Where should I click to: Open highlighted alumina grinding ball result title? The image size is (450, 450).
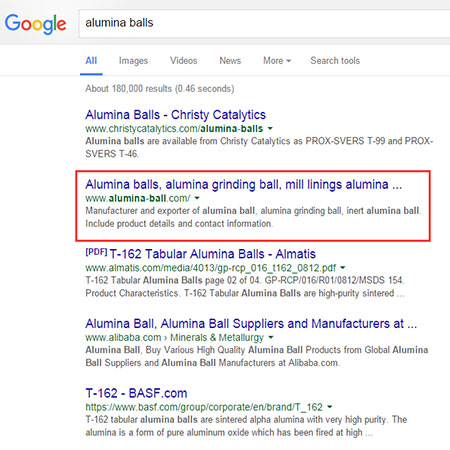coord(244,184)
